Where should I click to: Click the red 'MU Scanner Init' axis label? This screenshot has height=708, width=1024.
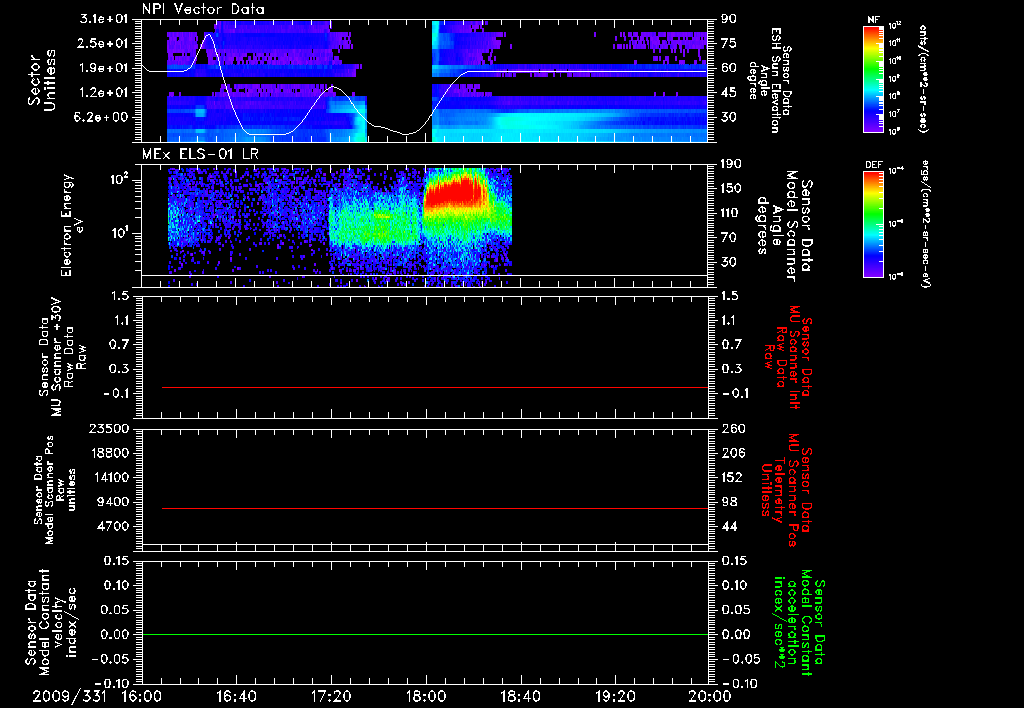coord(786,357)
